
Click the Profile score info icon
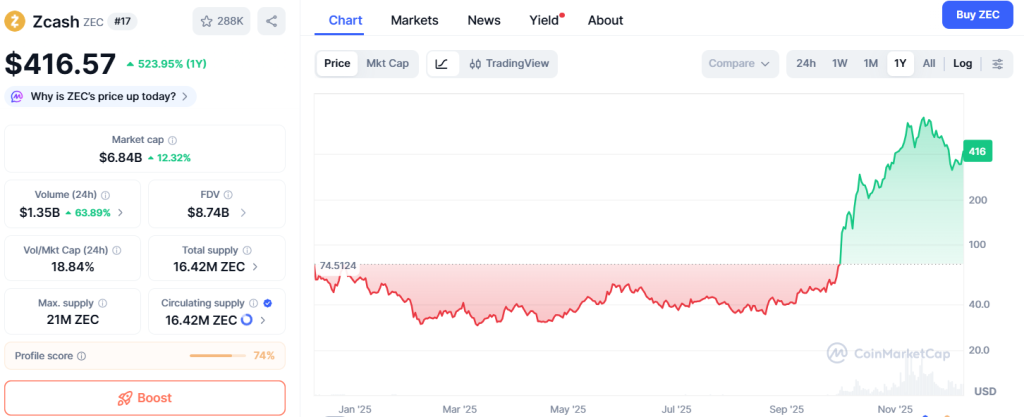(81, 356)
